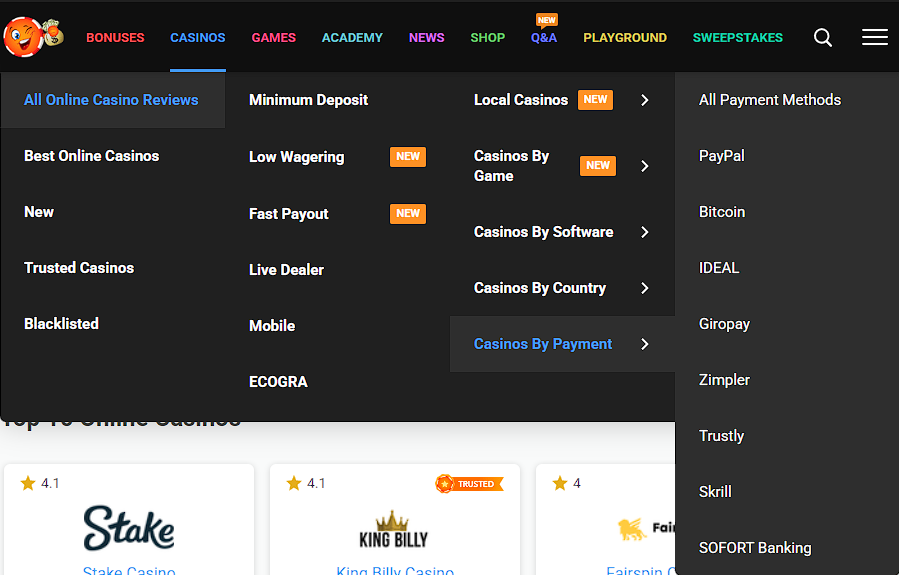Click the TRUSTED badge on King Billy card
Screen dimensions: 899x575
pyautogui.click(x=470, y=484)
